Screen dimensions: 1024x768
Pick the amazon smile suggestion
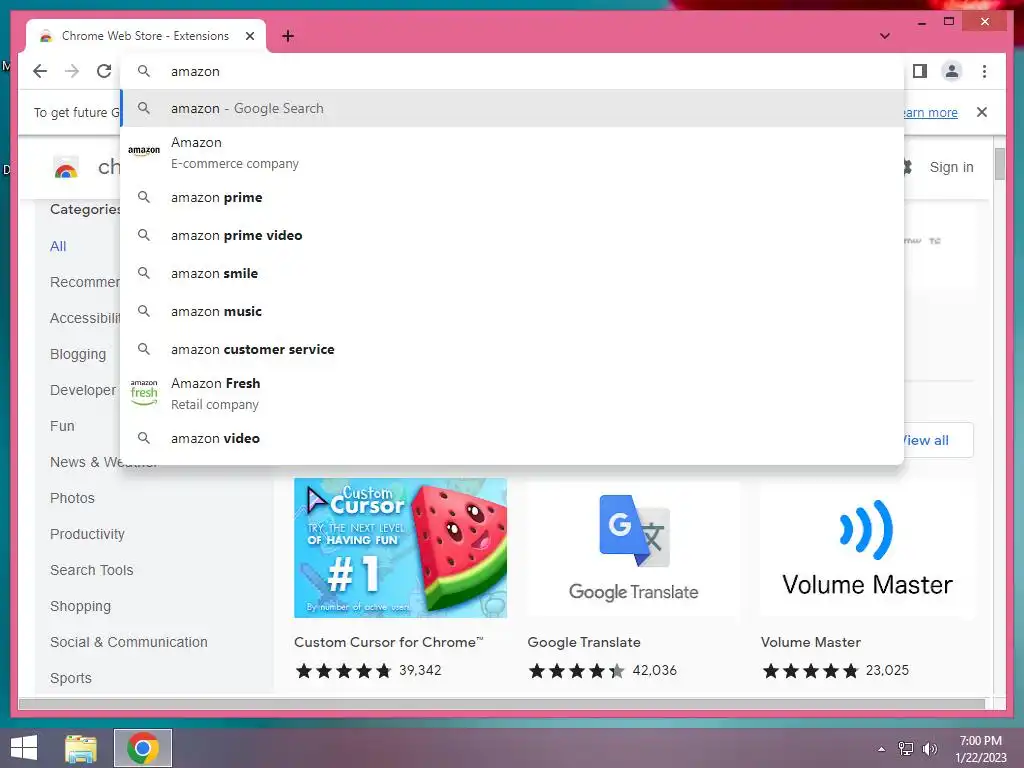click(512, 273)
